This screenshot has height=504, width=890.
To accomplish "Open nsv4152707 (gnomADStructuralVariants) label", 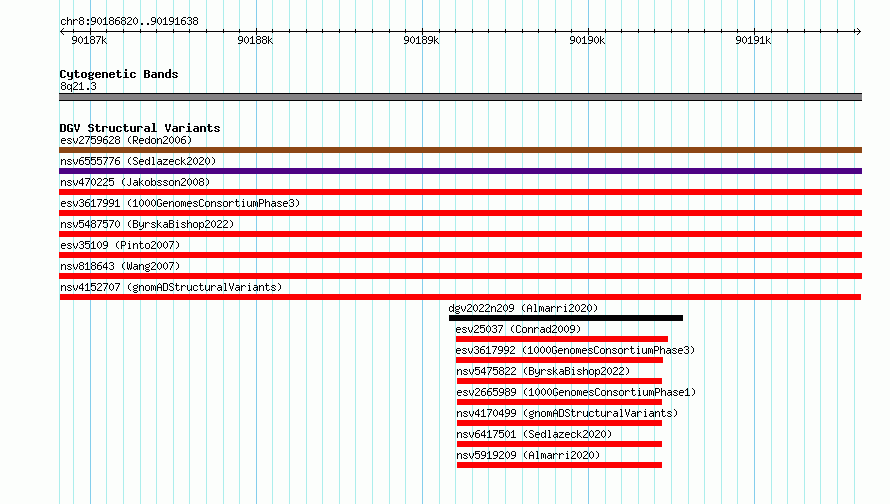I will tap(171, 287).
